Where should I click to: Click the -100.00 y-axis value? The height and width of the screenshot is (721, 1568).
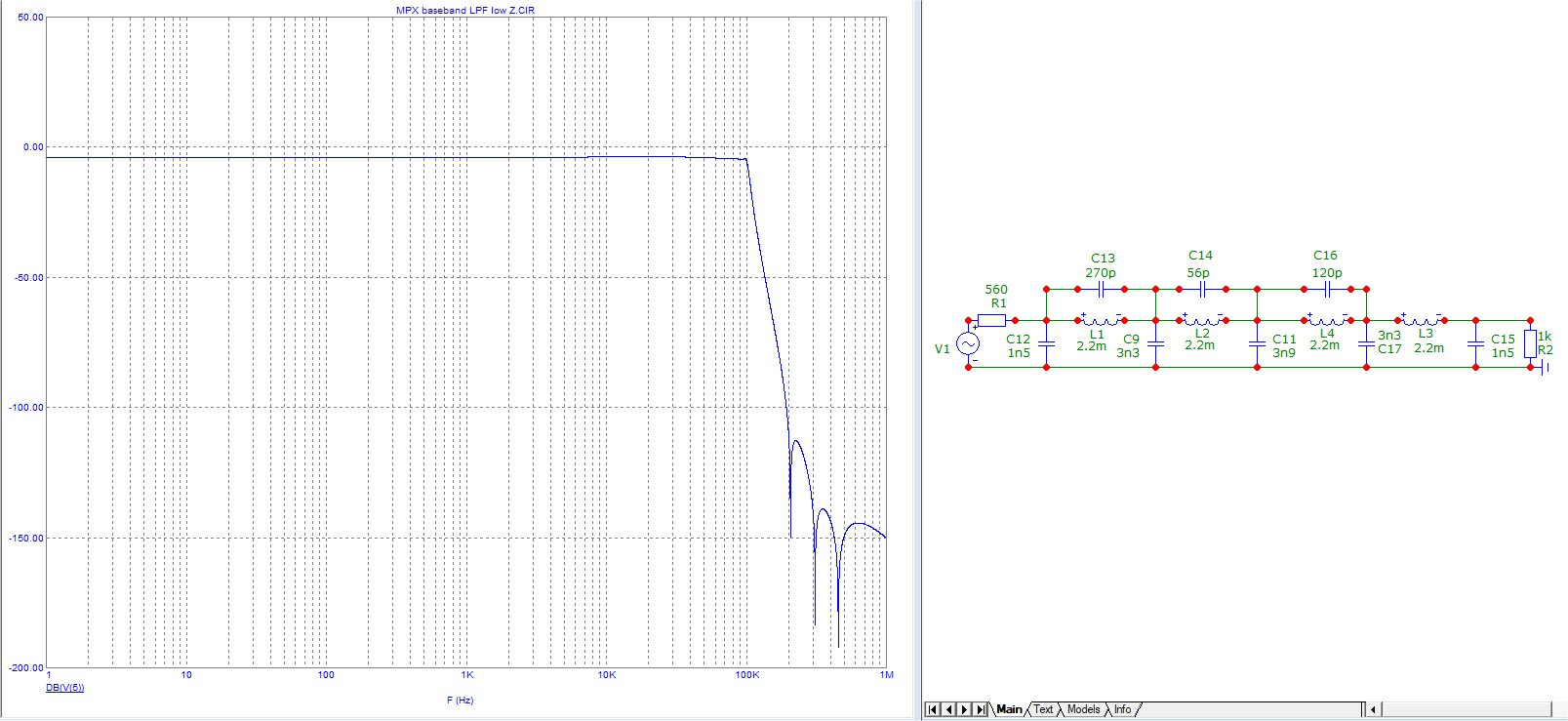point(26,408)
